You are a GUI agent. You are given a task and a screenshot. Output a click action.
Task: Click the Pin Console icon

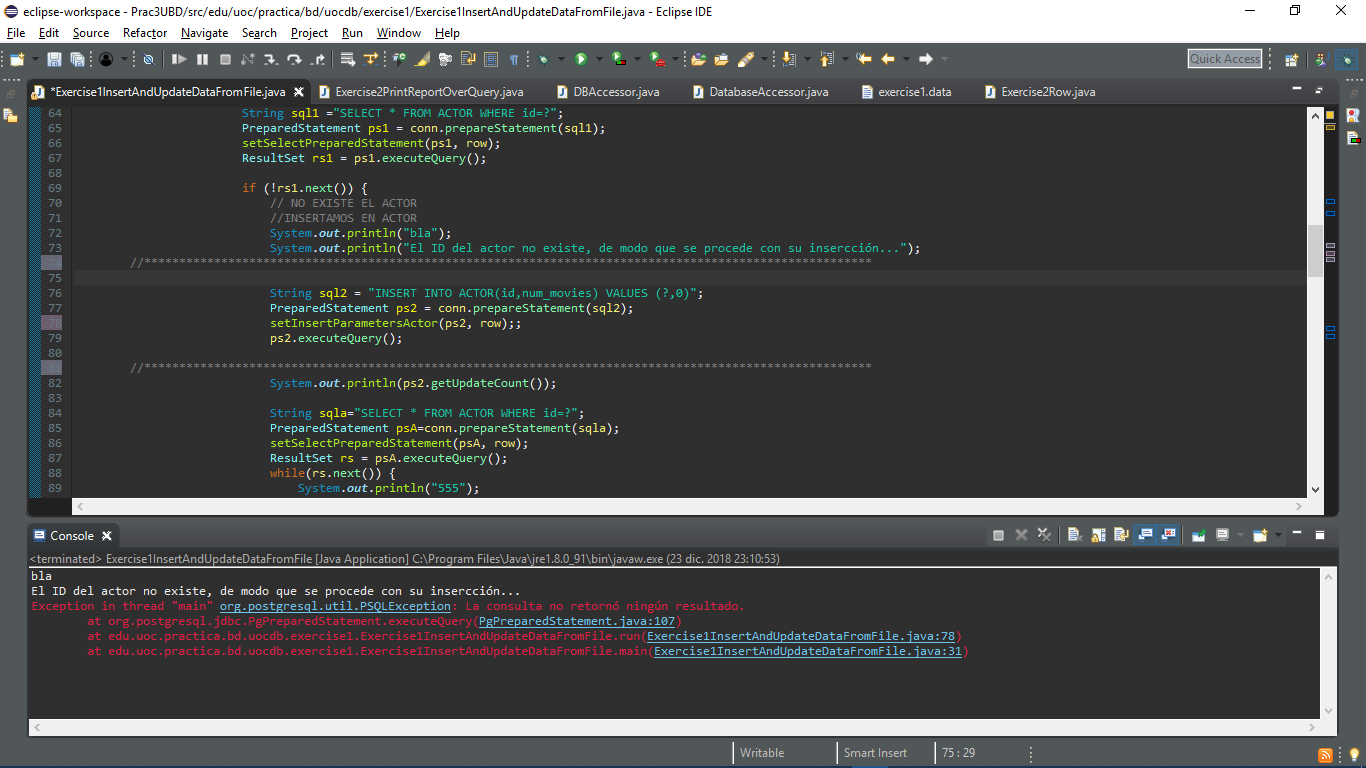[1199, 535]
